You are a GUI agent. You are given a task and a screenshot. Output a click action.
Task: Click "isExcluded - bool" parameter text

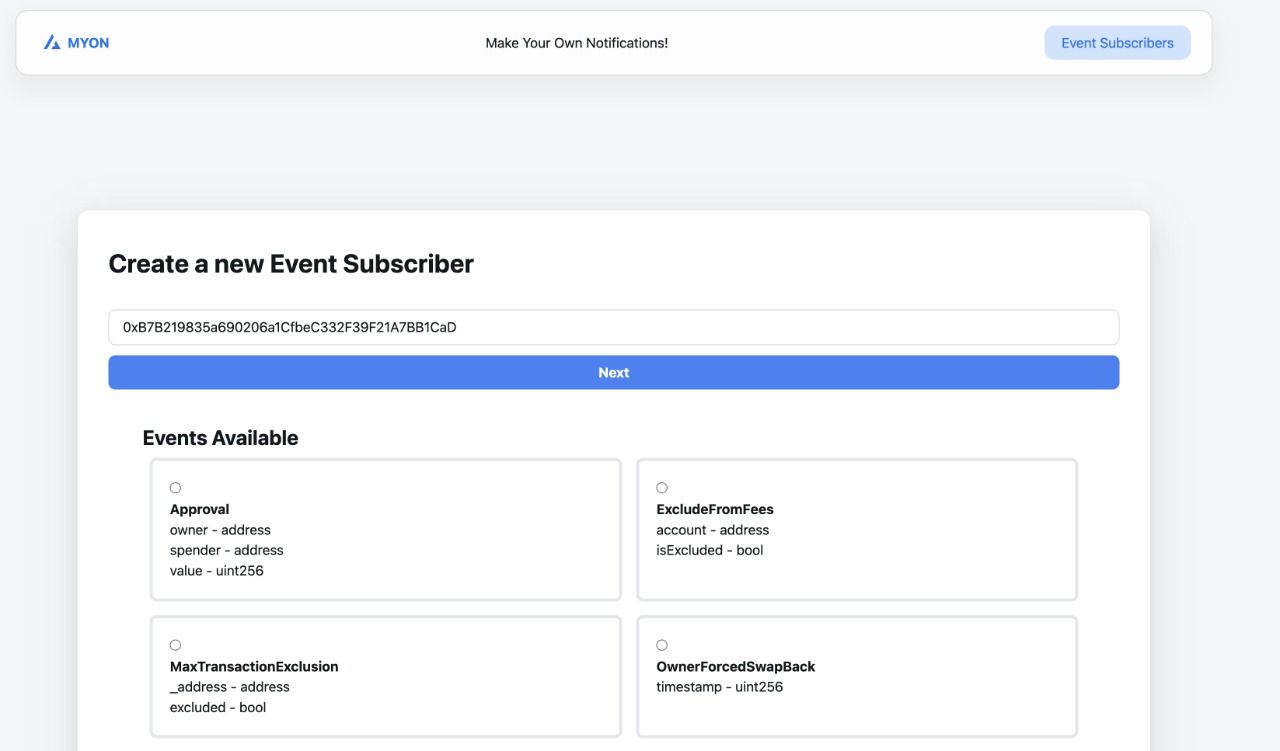click(x=710, y=550)
